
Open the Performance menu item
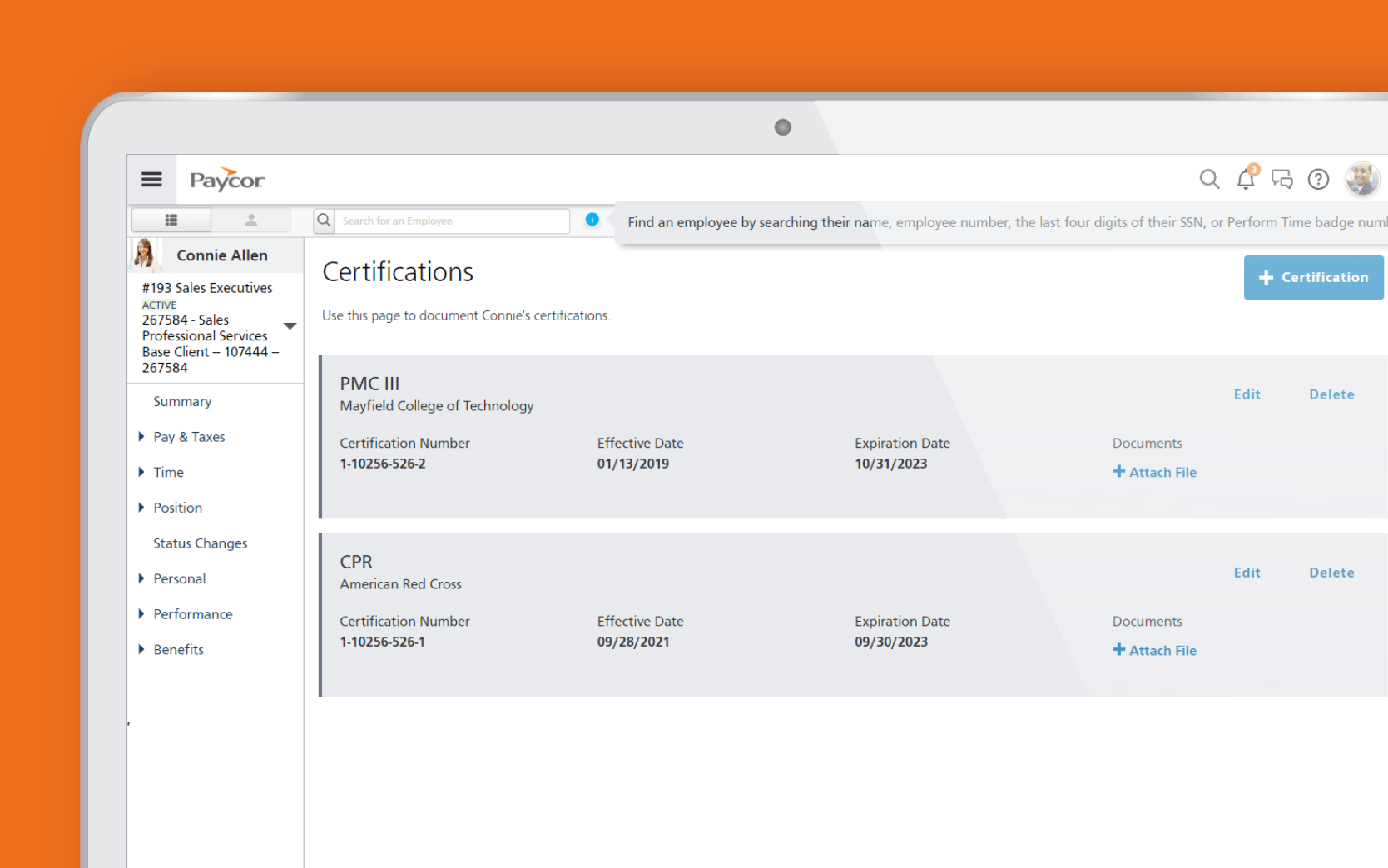click(193, 614)
